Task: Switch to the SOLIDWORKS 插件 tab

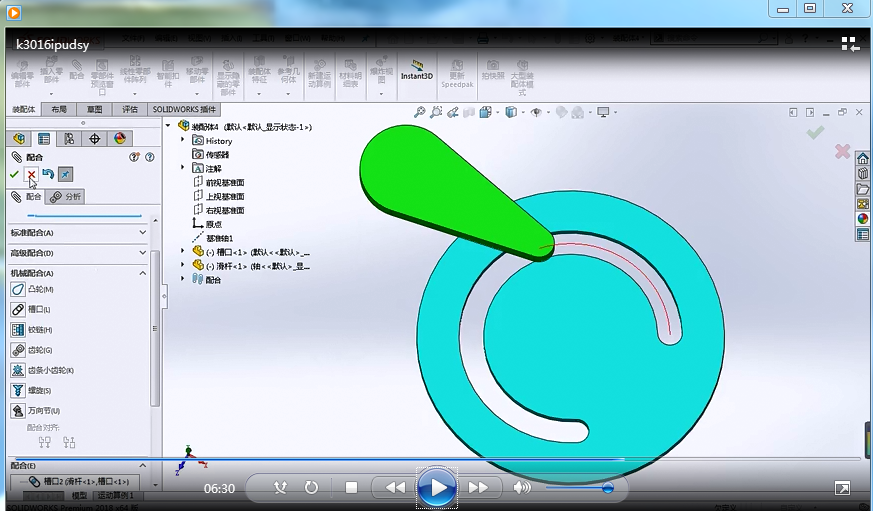Action: click(183, 109)
